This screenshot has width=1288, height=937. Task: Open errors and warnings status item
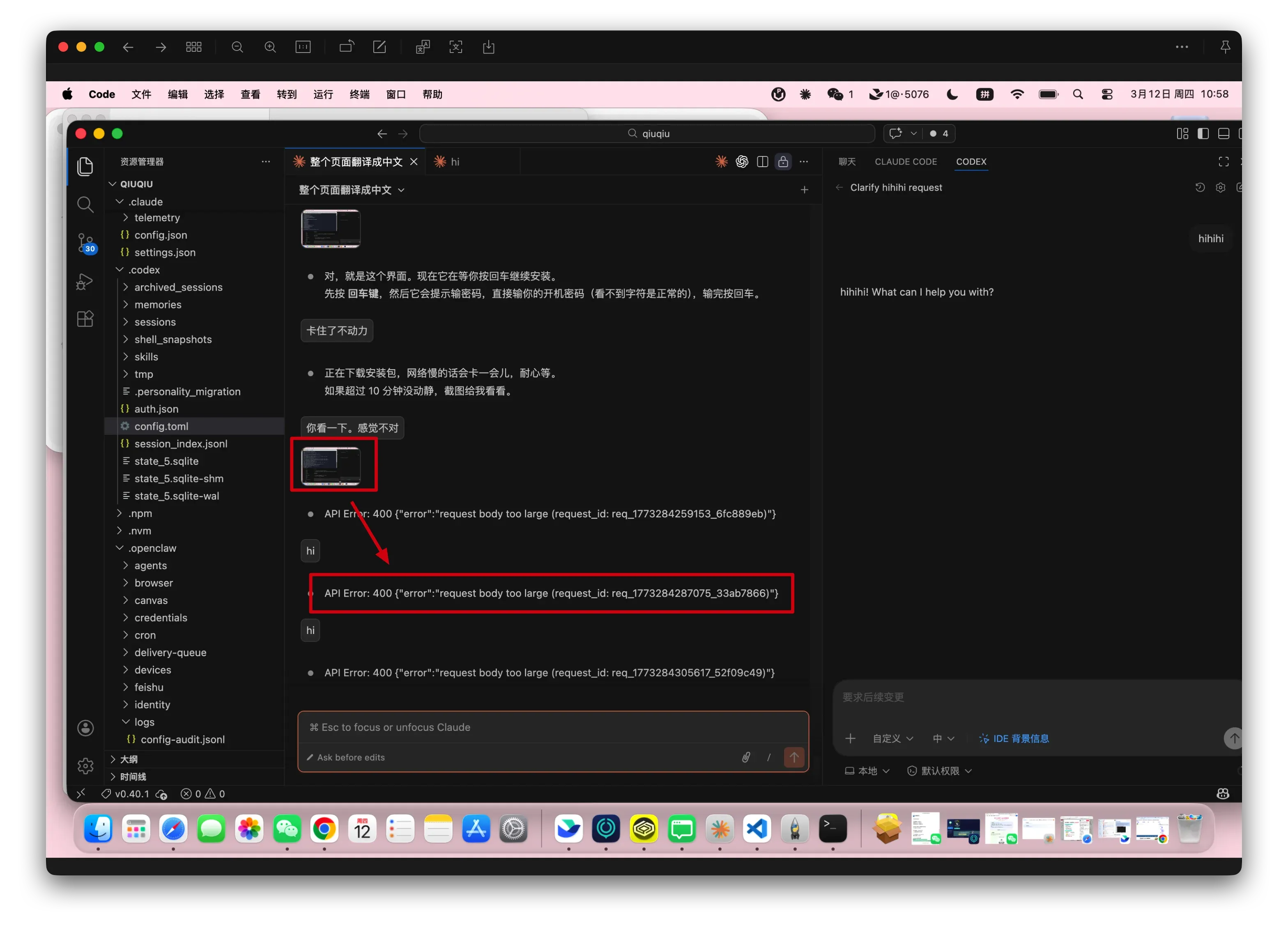pyautogui.click(x=203, y=793)
